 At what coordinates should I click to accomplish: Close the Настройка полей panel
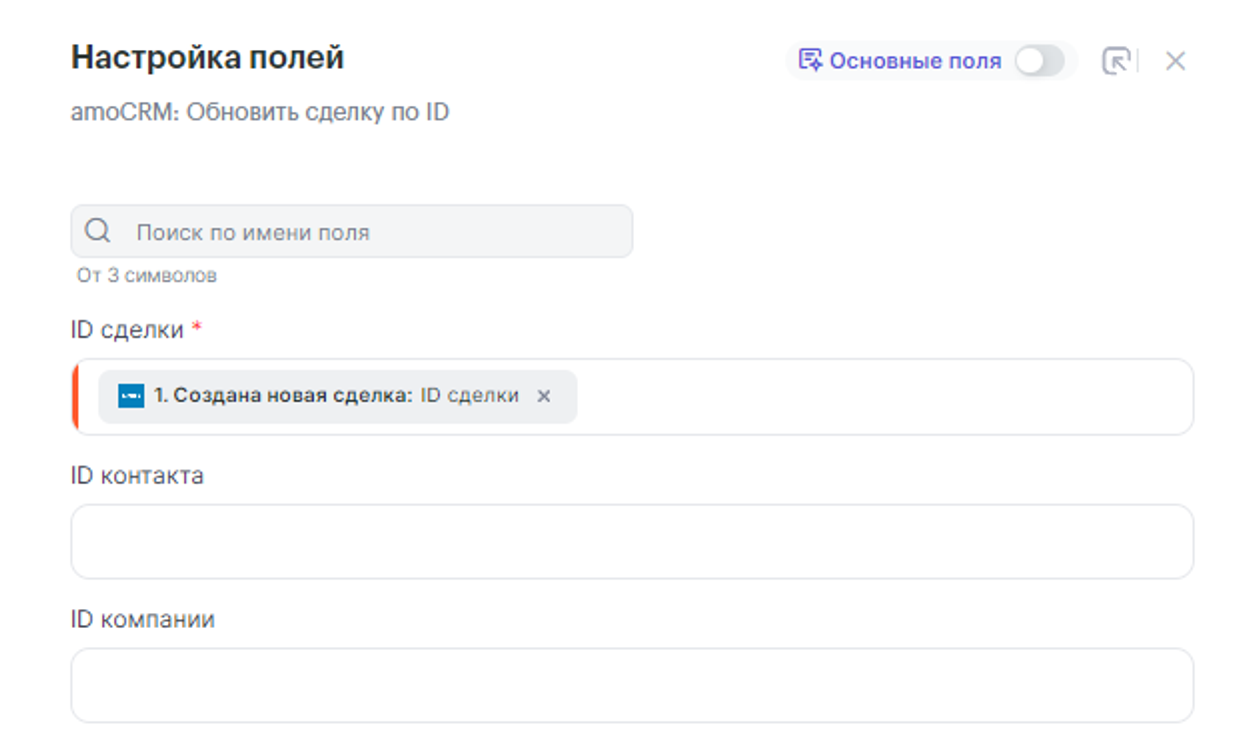(x=1175, y=61)
